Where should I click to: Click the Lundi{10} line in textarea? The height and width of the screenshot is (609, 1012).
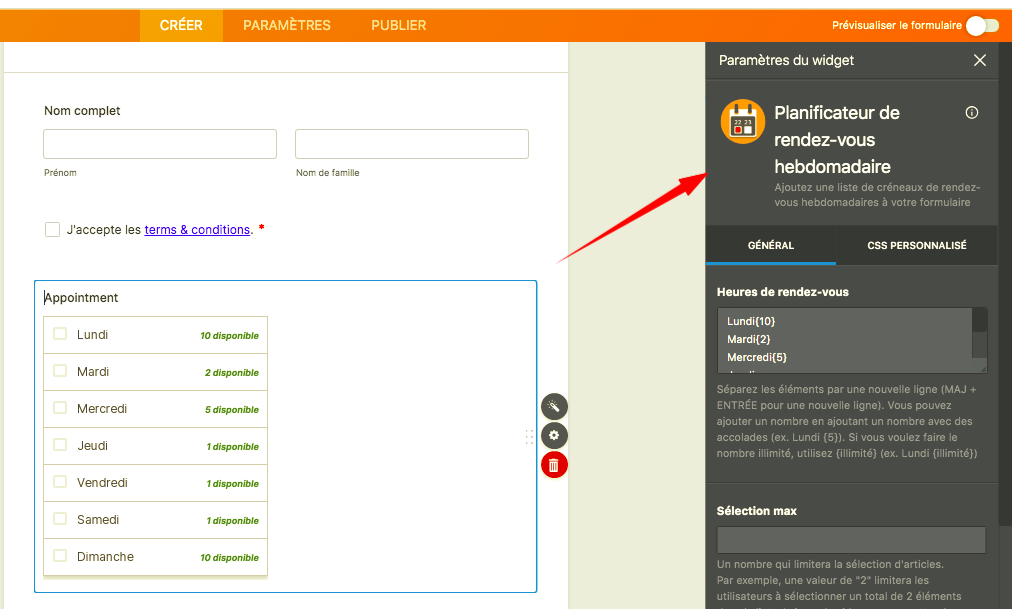[751, 321]
